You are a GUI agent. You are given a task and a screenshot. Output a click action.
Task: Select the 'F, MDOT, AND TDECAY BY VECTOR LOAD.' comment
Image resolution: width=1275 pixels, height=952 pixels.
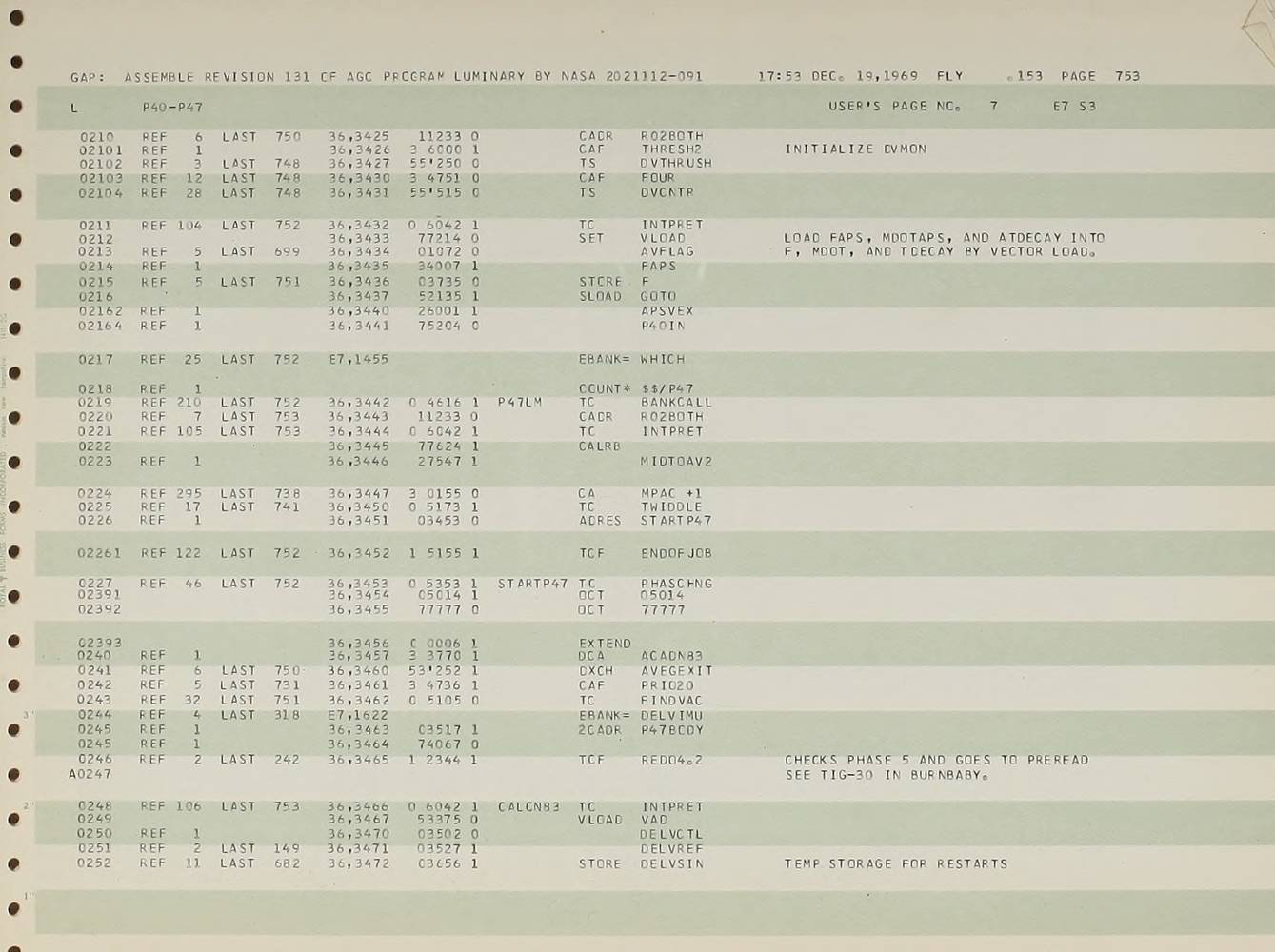click(940, 252)
